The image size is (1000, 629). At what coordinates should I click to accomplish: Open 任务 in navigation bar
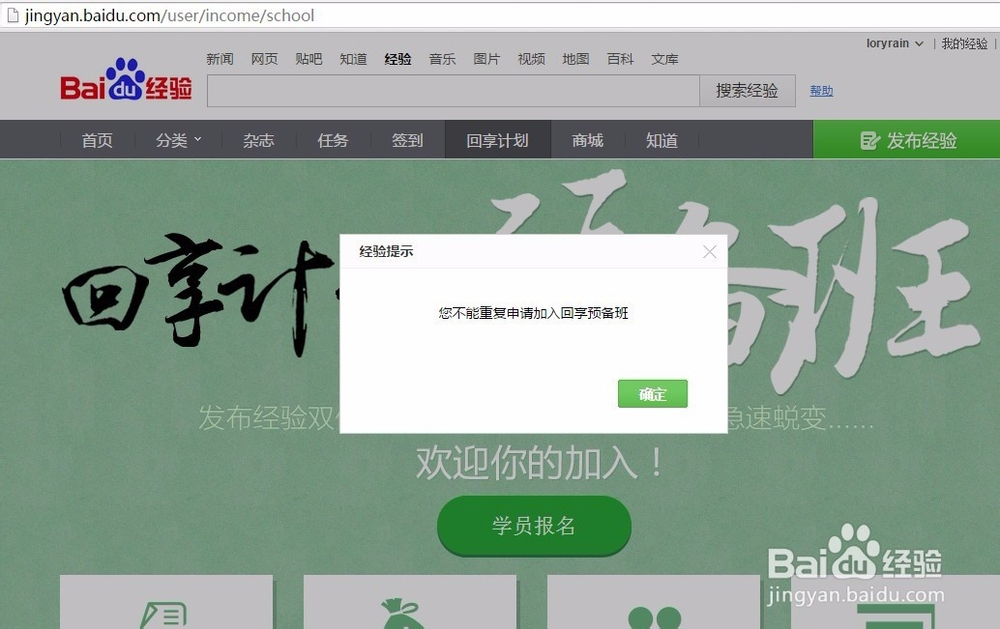pos(333,140)
